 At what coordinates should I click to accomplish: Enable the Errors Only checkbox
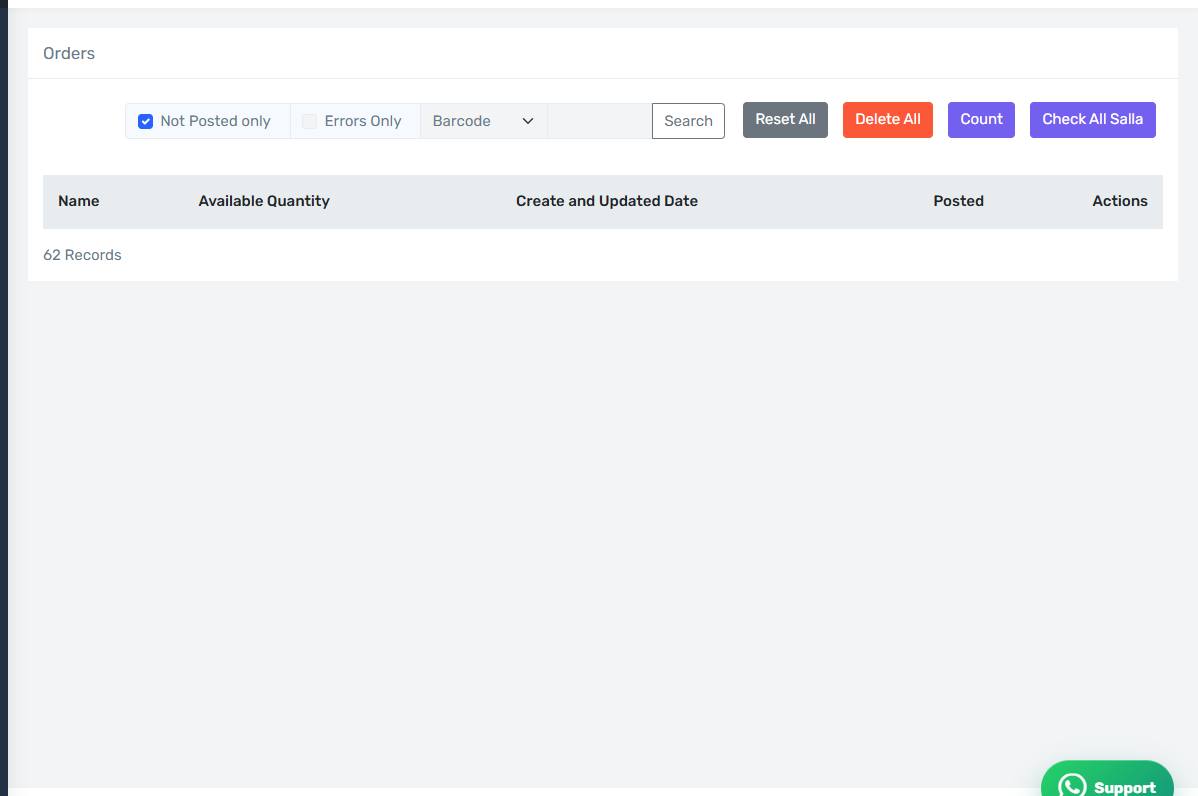(309, 121)
